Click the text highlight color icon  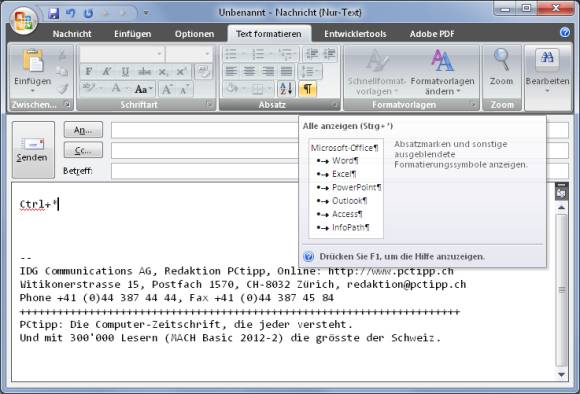click(x=88, y=88)
